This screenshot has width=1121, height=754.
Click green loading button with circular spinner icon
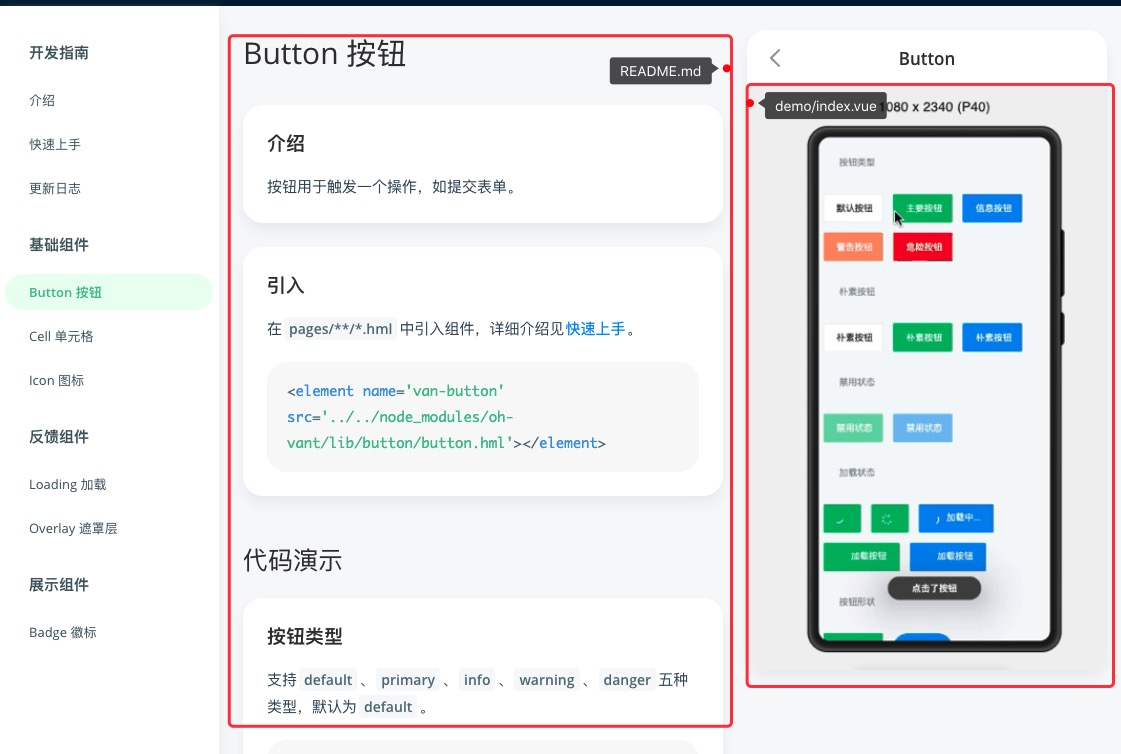(841, 518)
